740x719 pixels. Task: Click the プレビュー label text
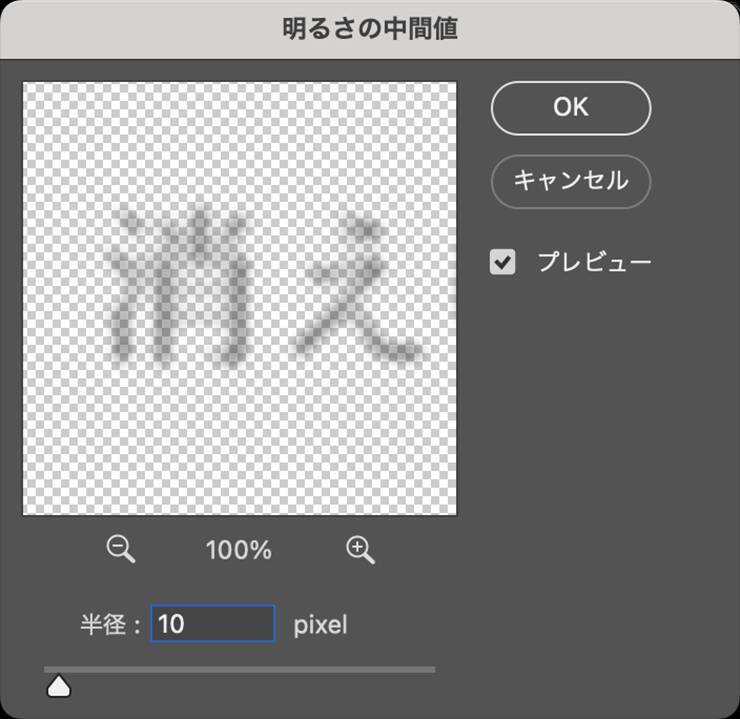coord(594,263)
